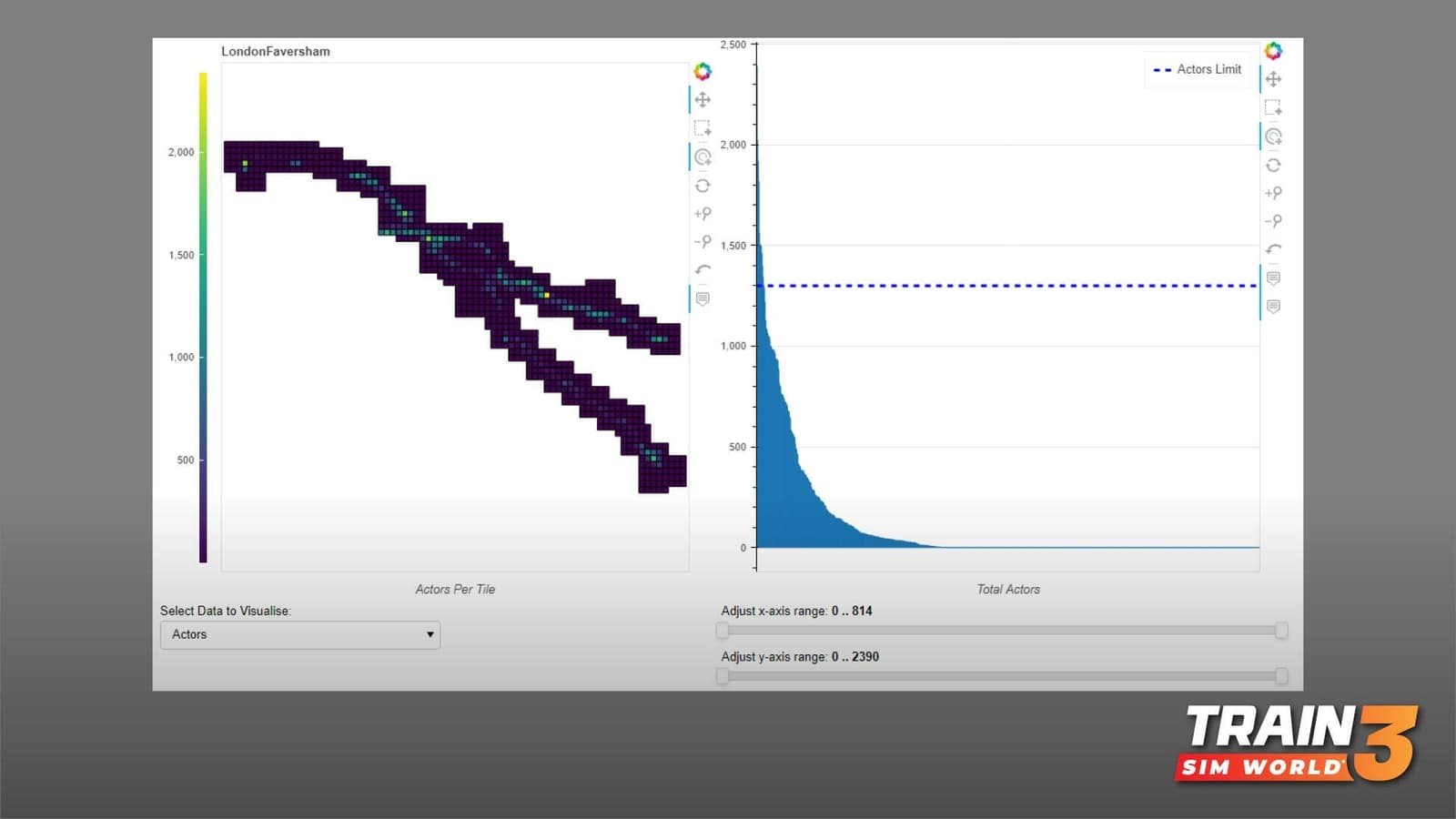
Task: Toggle Wheel Zoom on the Total Actors chart
Action: pyautogui.click(x=1273, y=136)
